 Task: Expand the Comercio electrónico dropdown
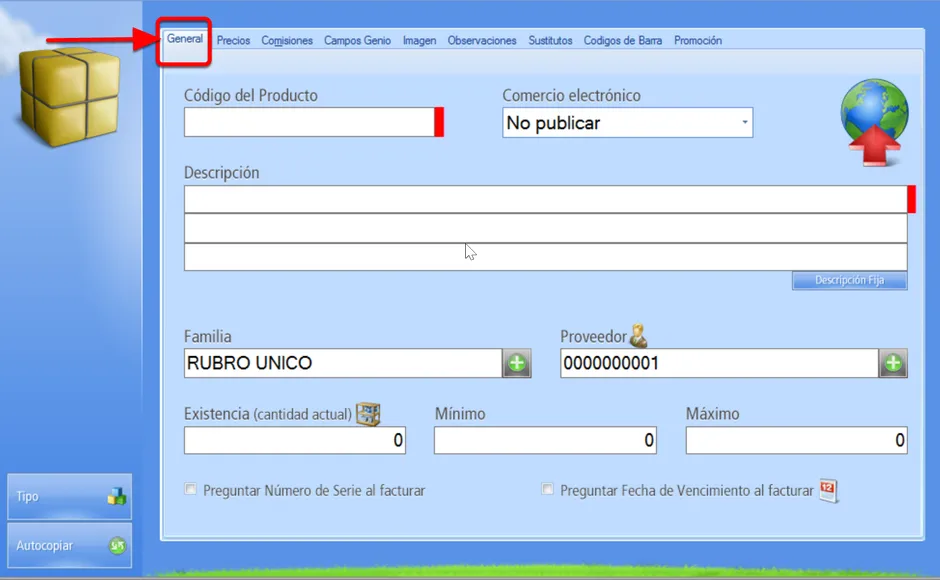[x=745, y=122]
